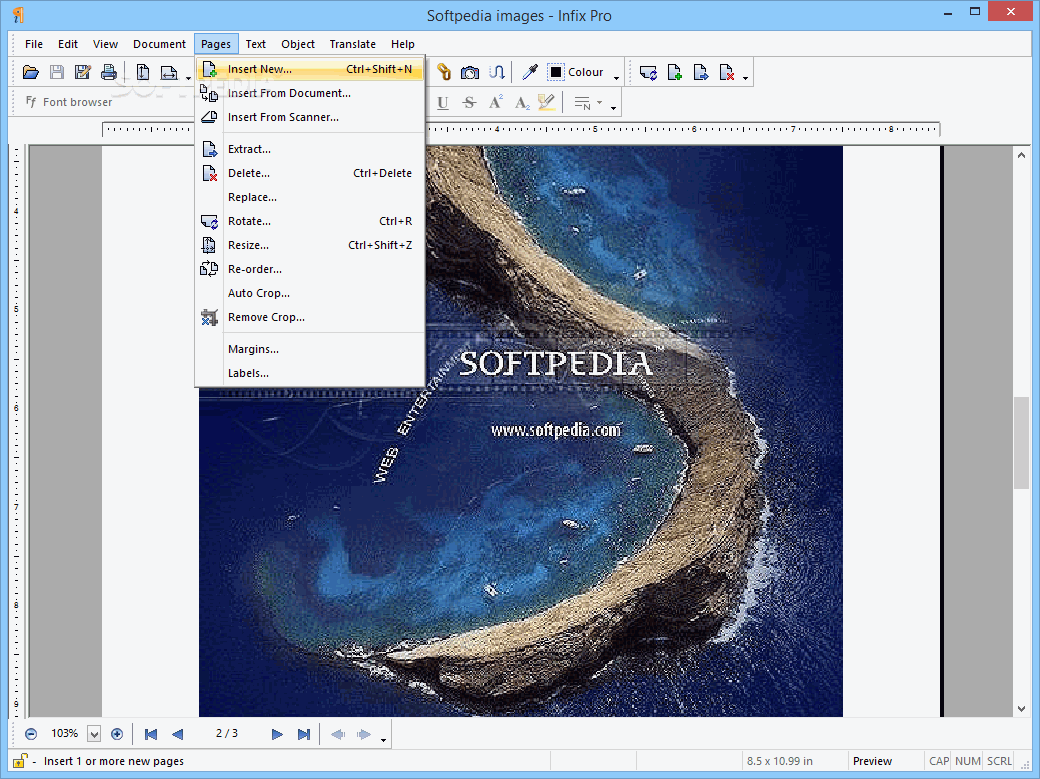Expand the navigation toolbar overflow arrow
The image size is (1040, 779).
[x=383, y=740]
